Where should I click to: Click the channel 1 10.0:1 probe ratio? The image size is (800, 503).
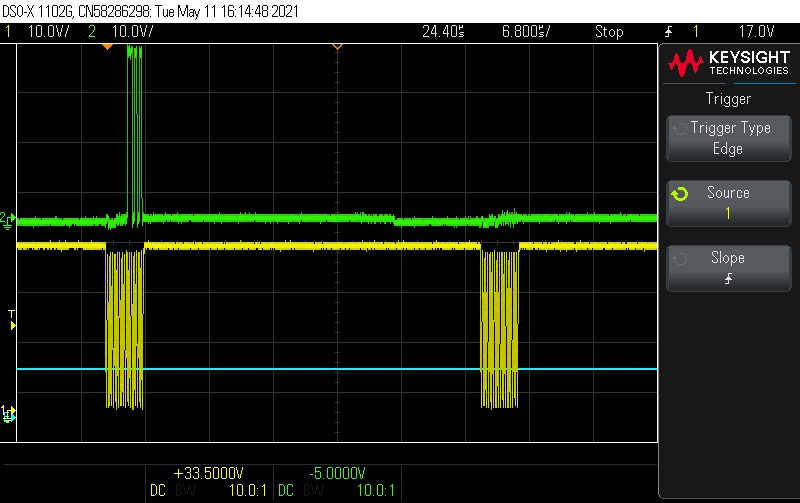(247, 490)
